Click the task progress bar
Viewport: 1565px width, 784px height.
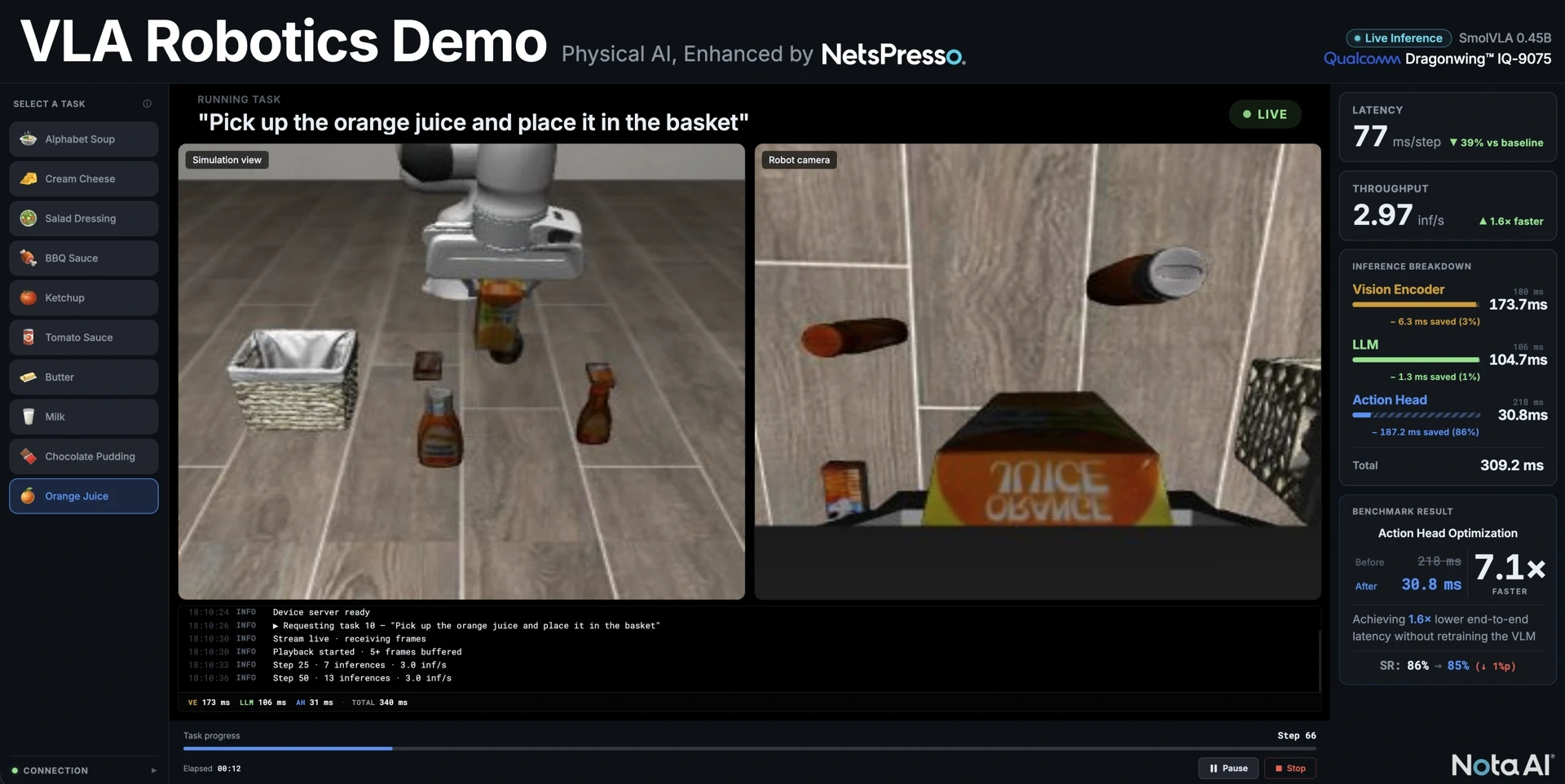click(x=749, y=748)
